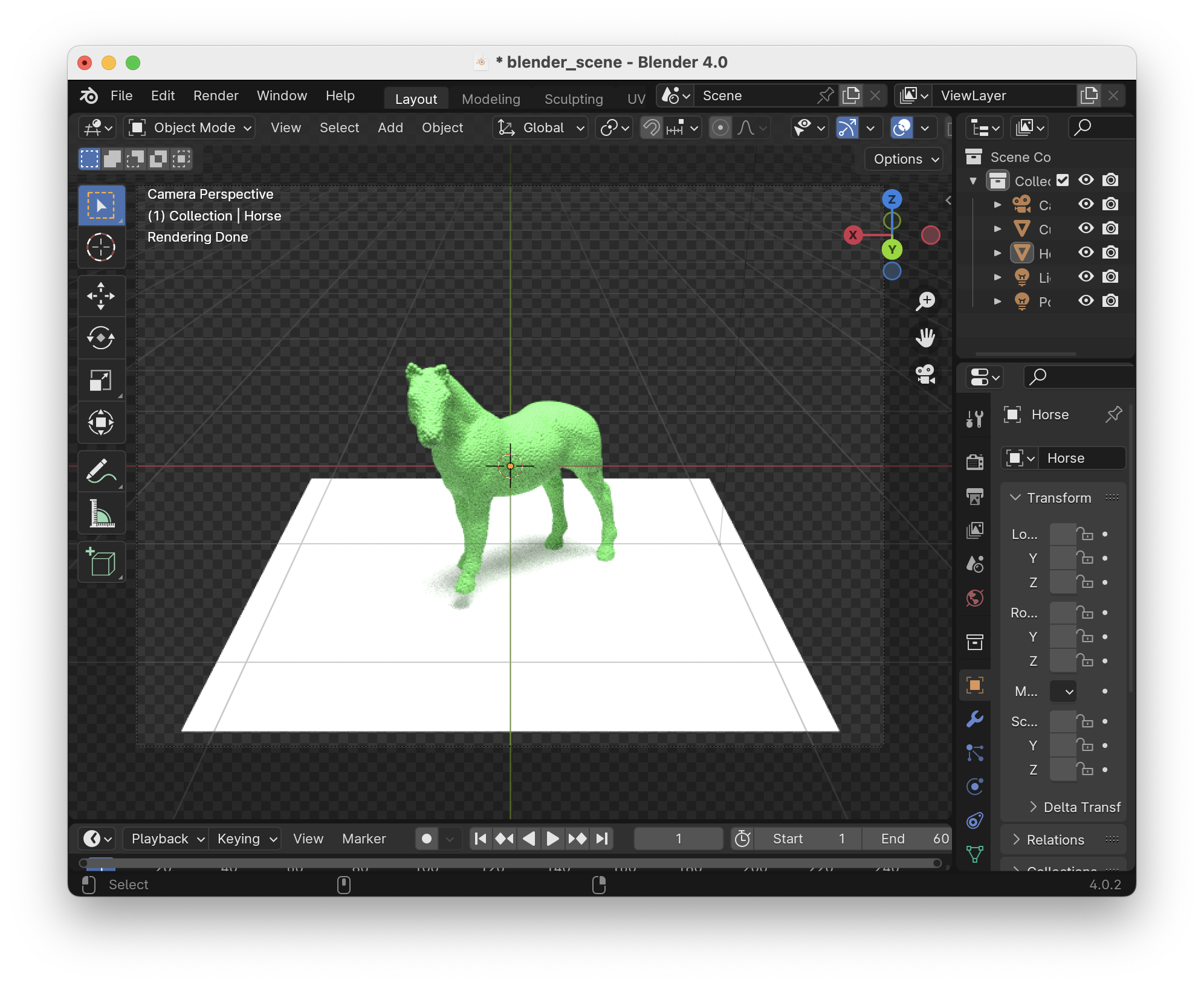Select the Move tool in toolbar
The height and width of the screenshot is (986, 1204).
click(x=101, y=296)
